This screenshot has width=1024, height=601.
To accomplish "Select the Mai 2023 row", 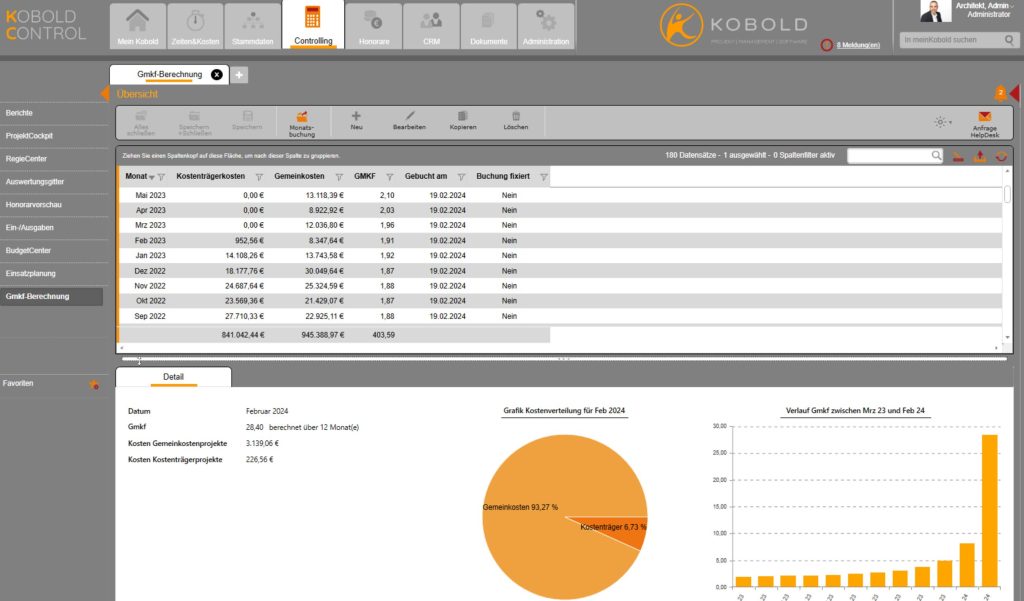I will pyautogui.click(x=560, y=195).
